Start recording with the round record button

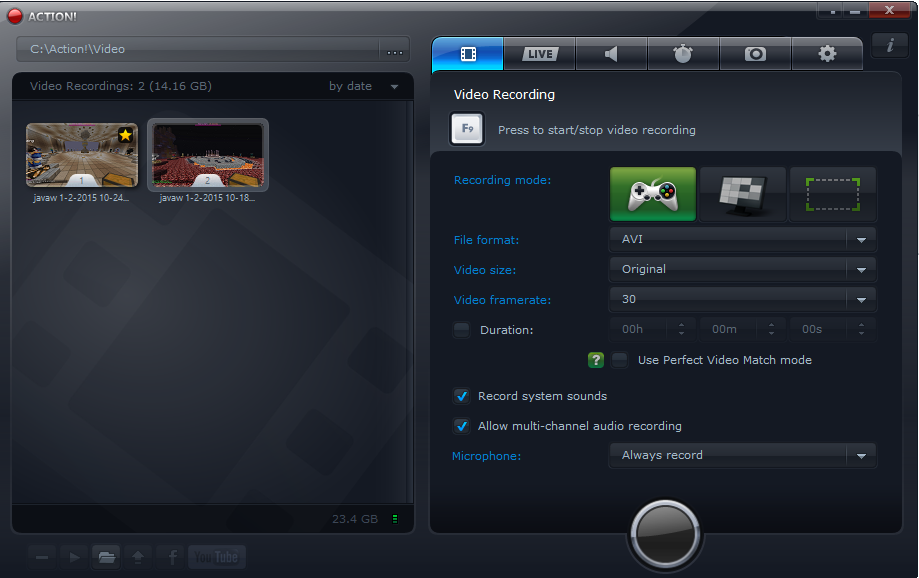tap(665, 534)
